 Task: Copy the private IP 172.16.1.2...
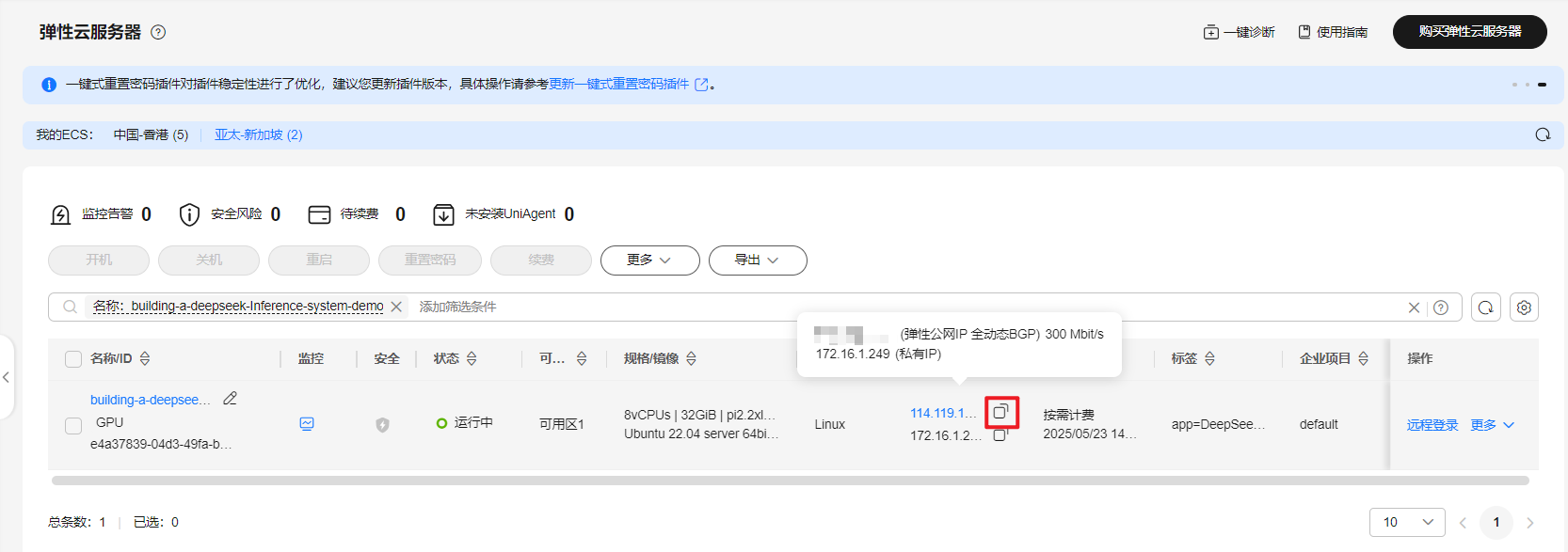tap(1000, 435)
